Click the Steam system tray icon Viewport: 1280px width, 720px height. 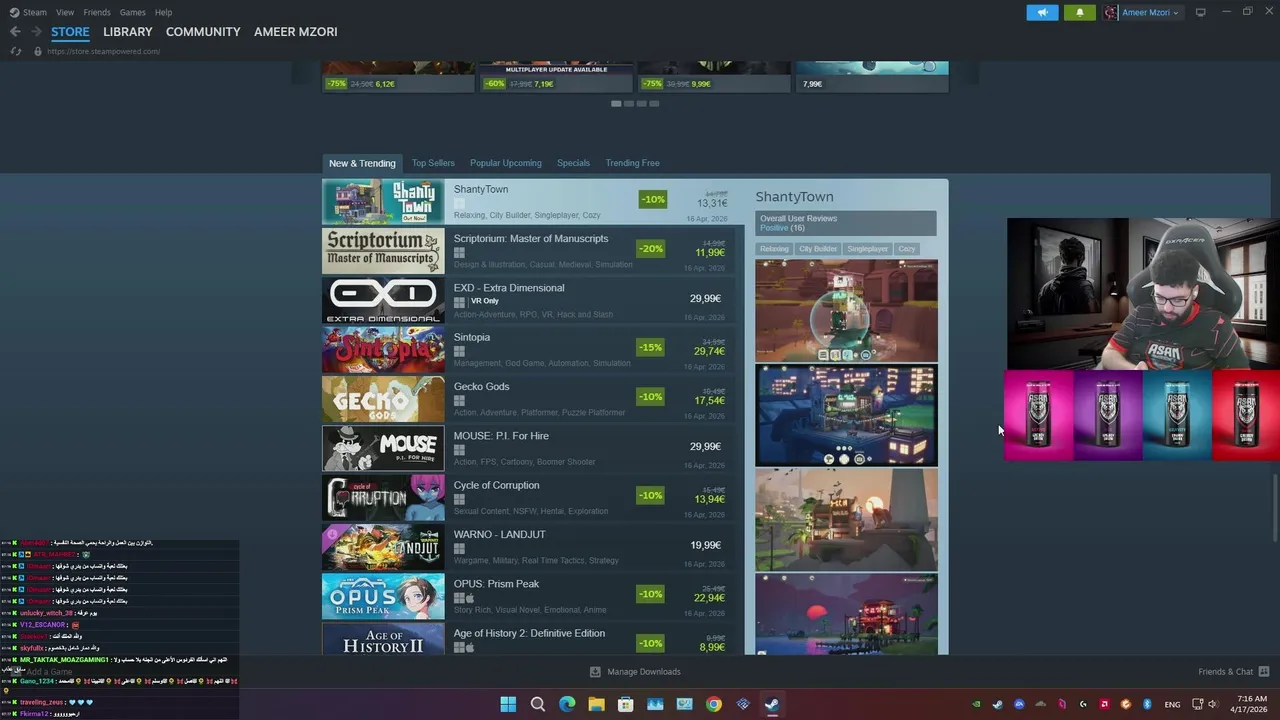(997, 704)
